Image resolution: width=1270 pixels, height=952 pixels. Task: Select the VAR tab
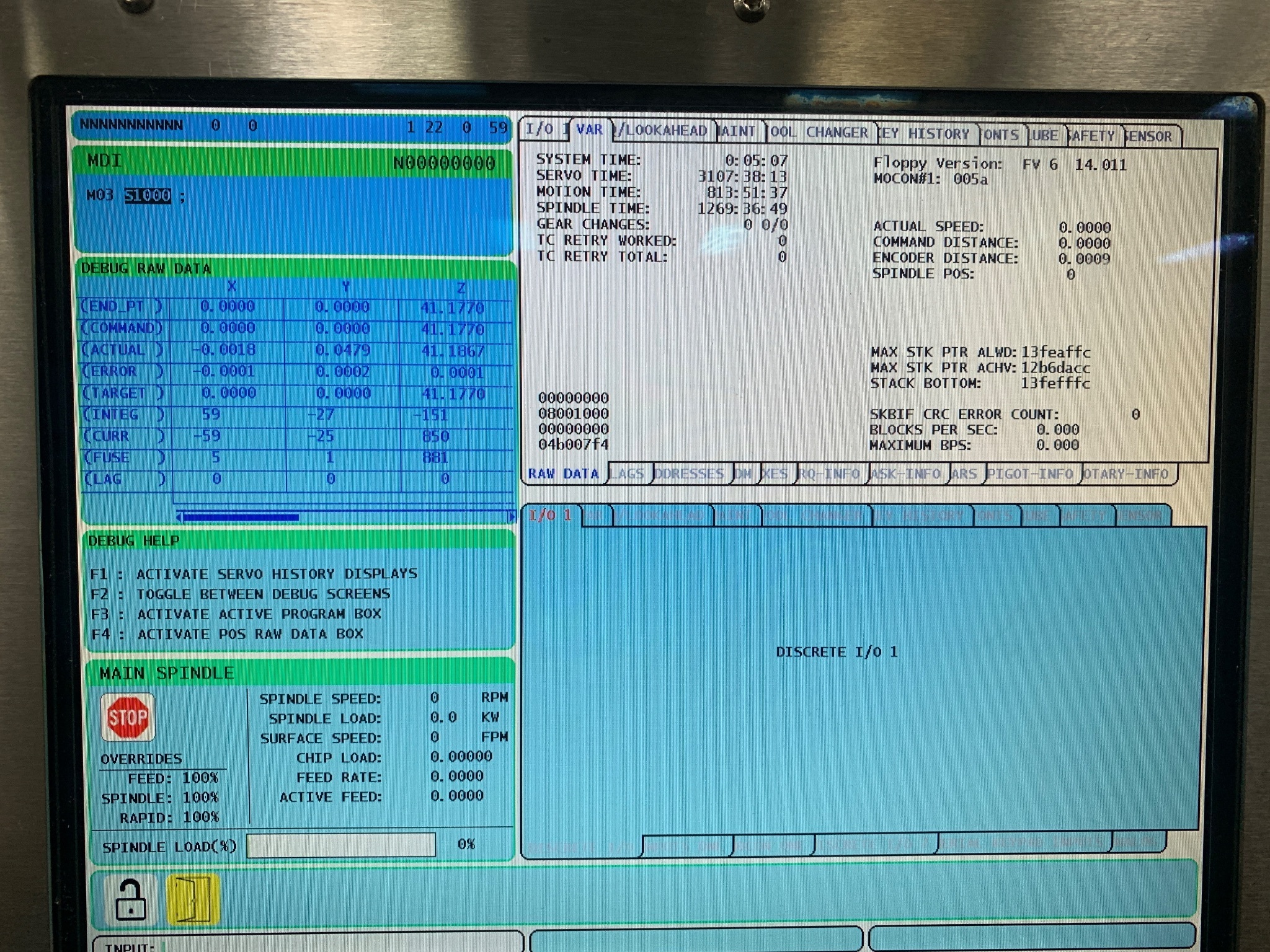[589, 130]
